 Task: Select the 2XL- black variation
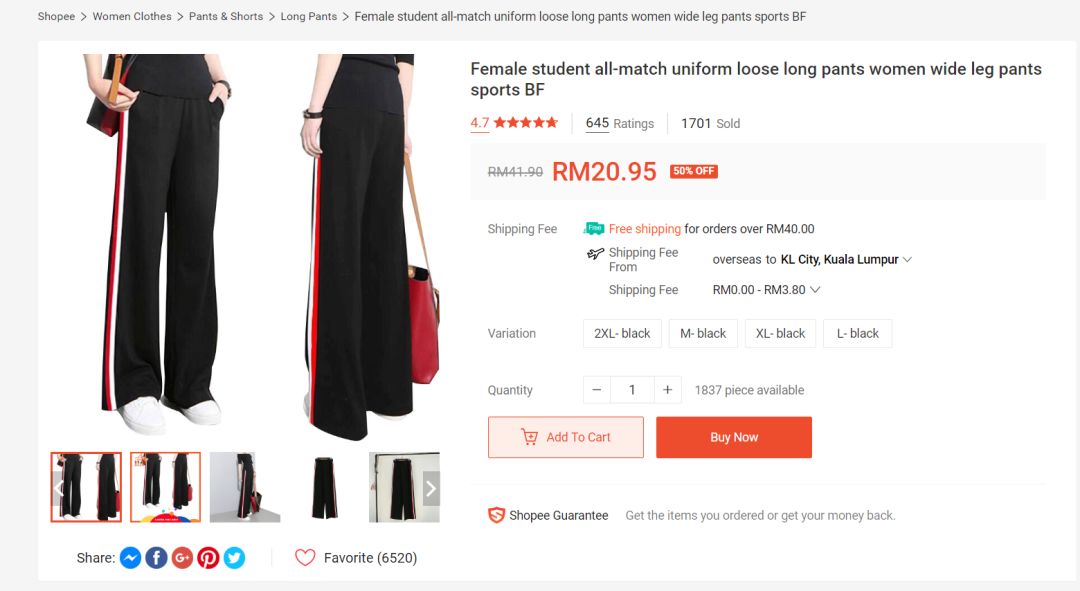622,334
